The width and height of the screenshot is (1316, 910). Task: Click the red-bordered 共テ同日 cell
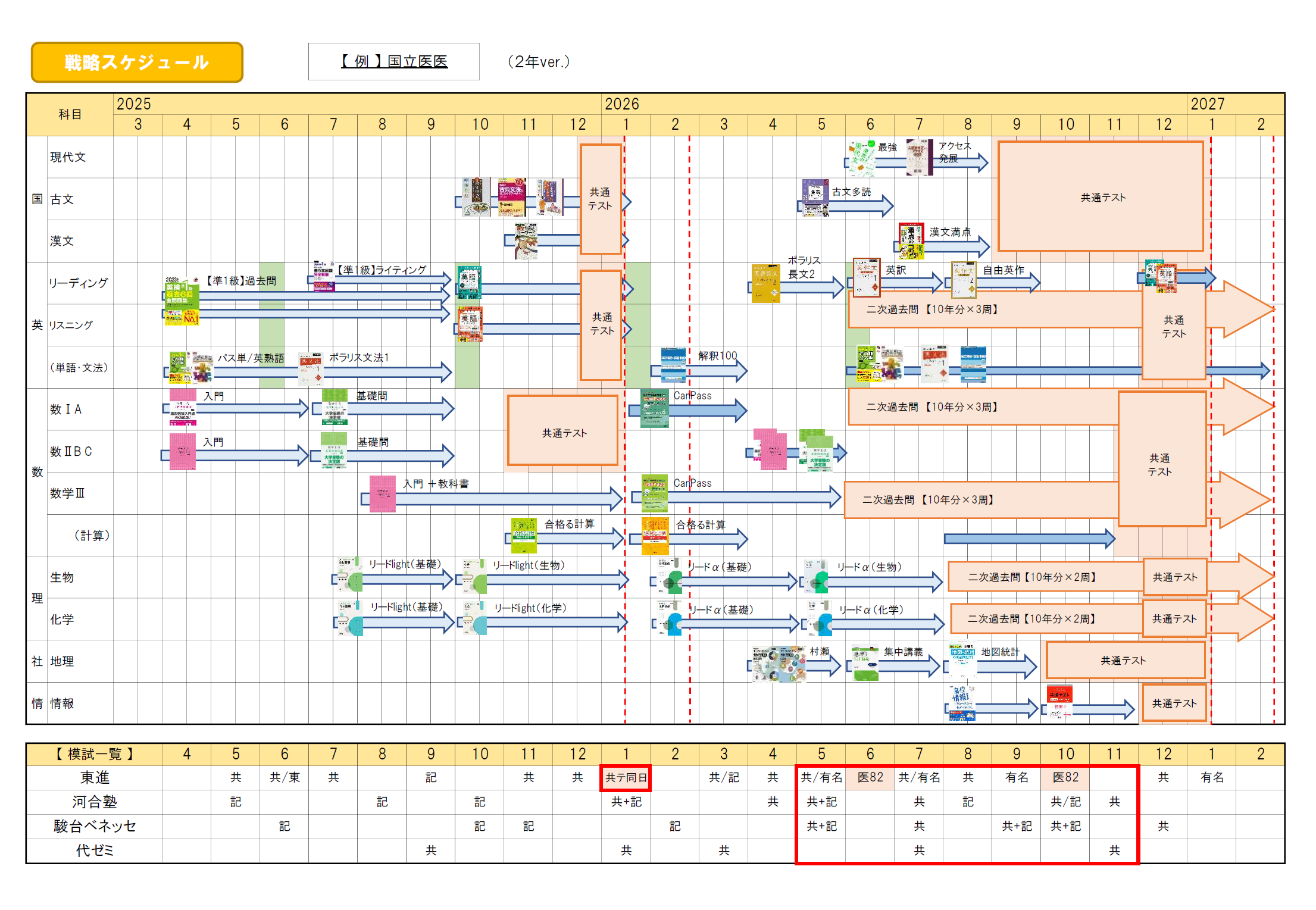pyautogui.click(x=626, y=778)
